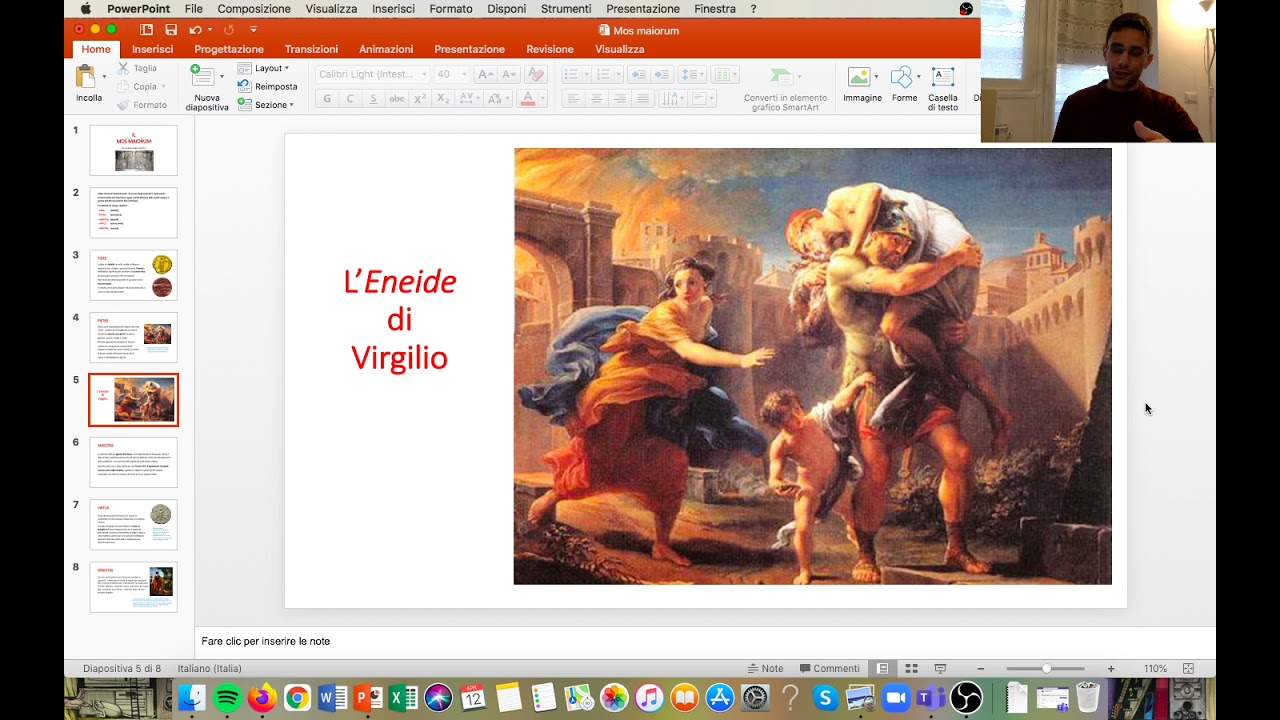Clear formatting with eraser icon
The image size is (1280, 720).
point(536,74)
